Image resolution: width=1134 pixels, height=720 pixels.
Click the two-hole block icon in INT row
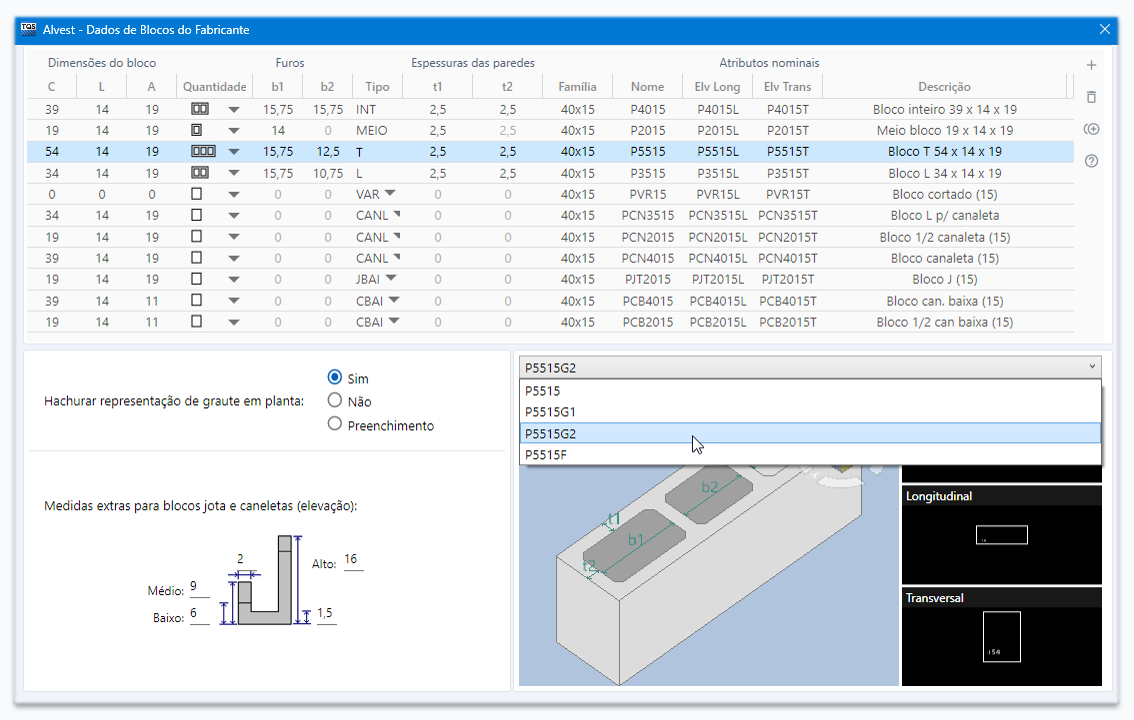[200, 109]
